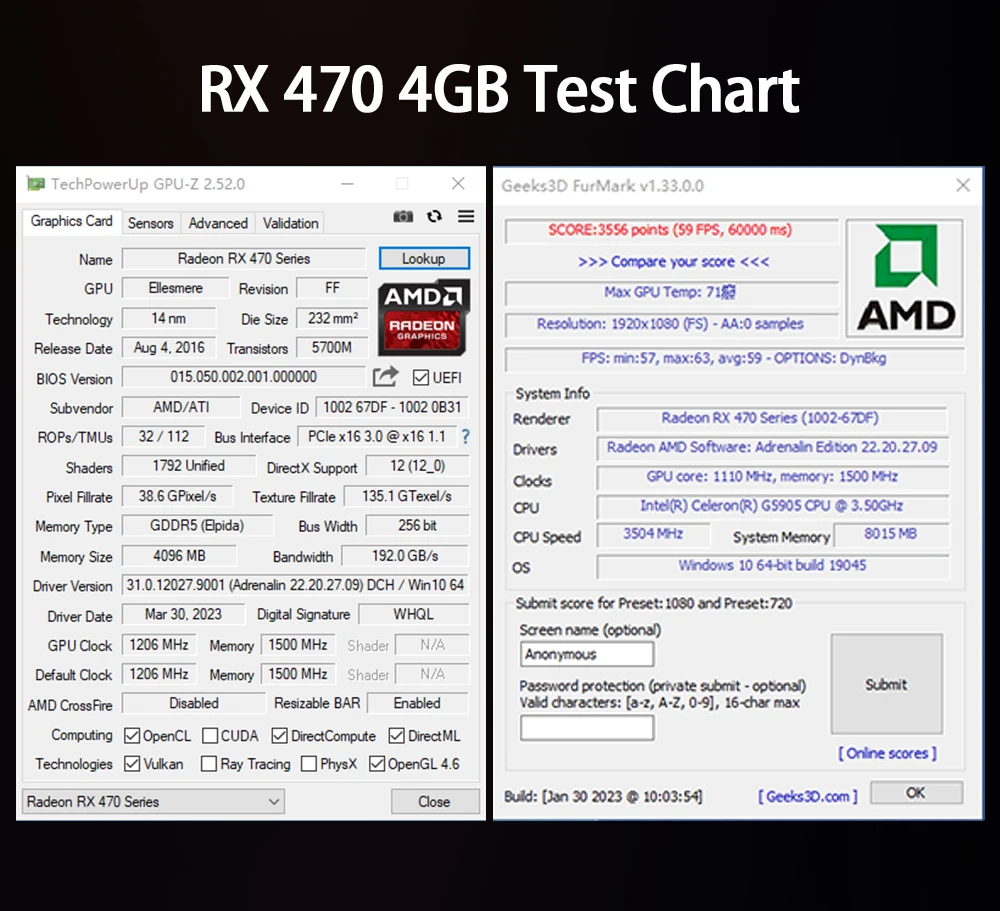Click the GPU value Ellesmere

[x=175, y=288]
